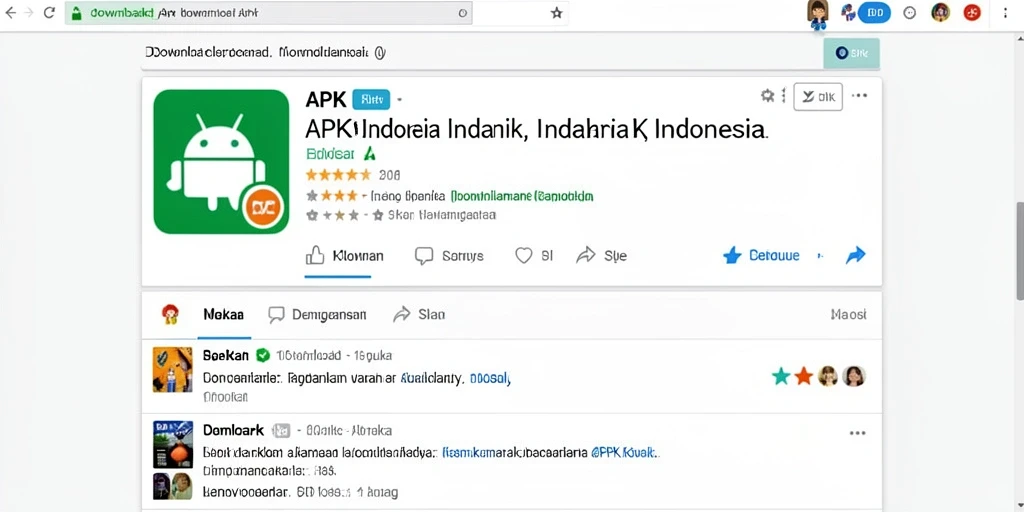Image resolution: width=1024 pixels, height=512 pixels.
Task: Click the gear icon in app card
Action: pos(767,96)
